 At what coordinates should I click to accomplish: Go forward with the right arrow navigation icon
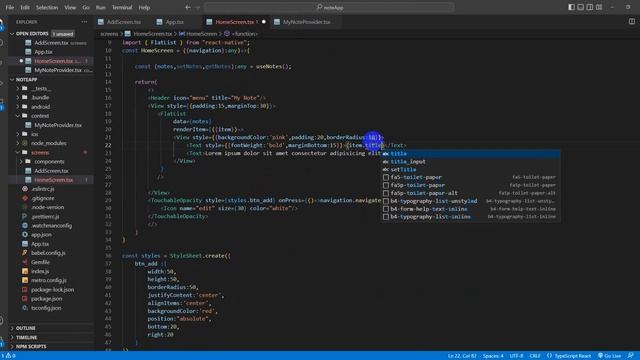[198, 7]
